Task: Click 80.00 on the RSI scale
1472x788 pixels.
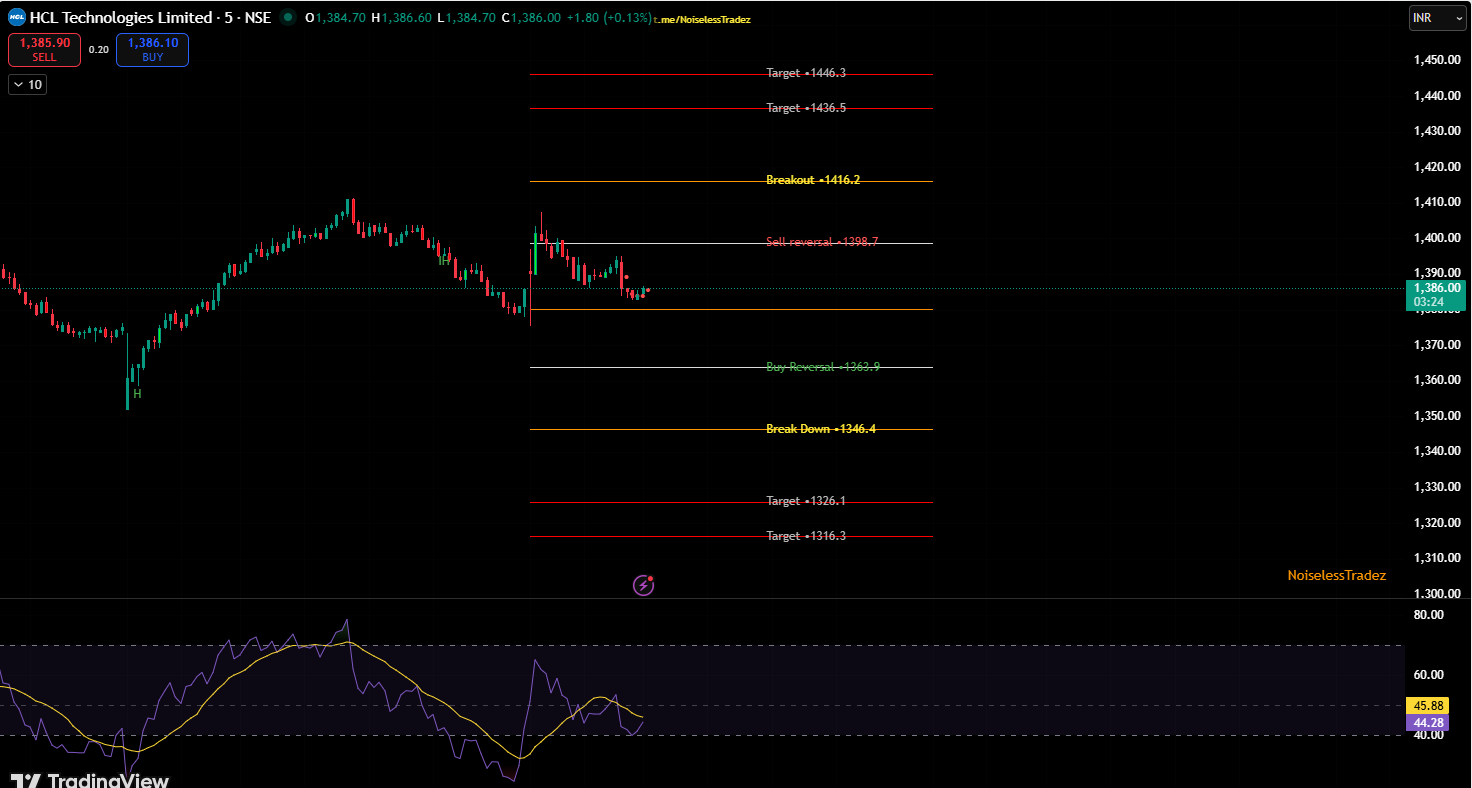Action: (x=1429, y=615)
